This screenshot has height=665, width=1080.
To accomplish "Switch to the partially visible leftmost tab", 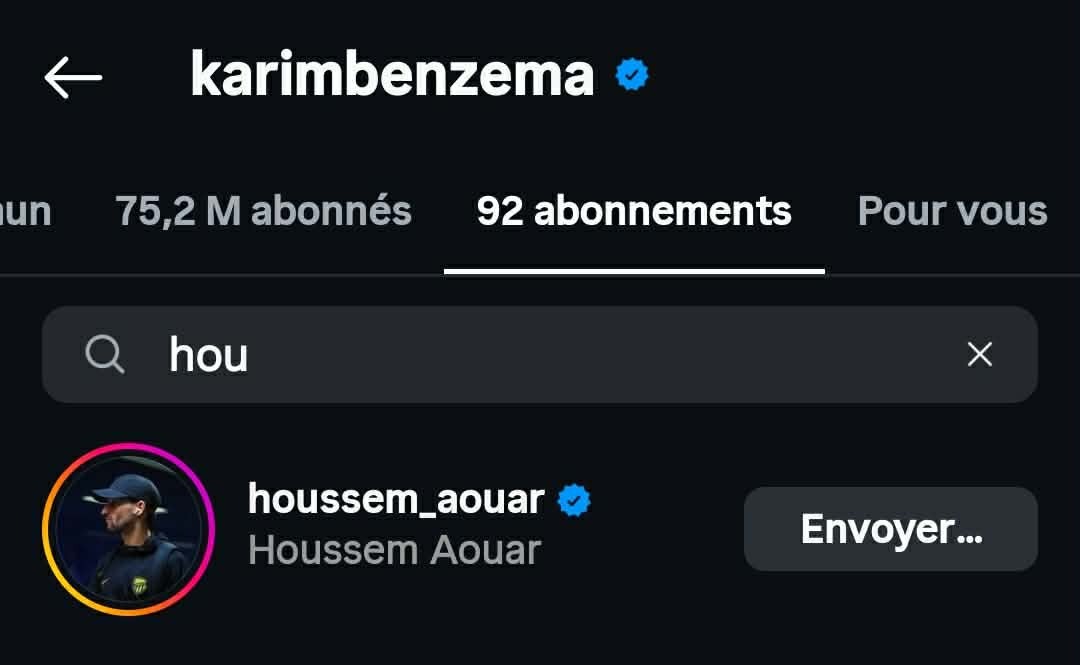I will point(25,211).
